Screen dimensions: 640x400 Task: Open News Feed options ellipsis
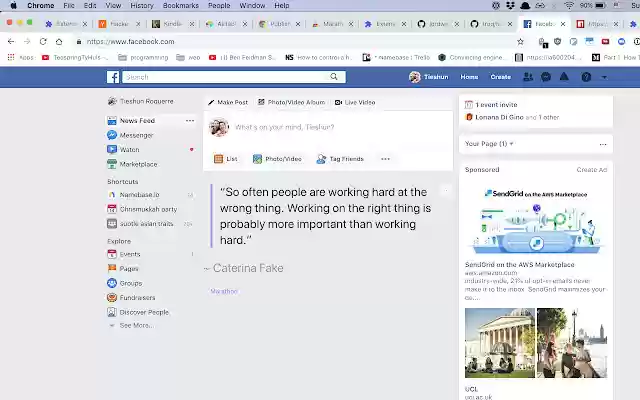tap(190, 120)
